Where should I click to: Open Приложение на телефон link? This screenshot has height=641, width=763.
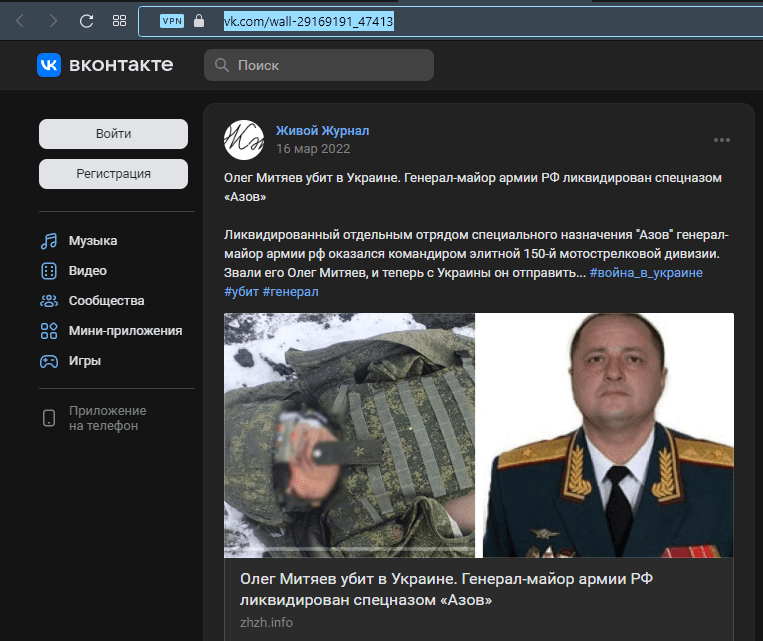108,418
